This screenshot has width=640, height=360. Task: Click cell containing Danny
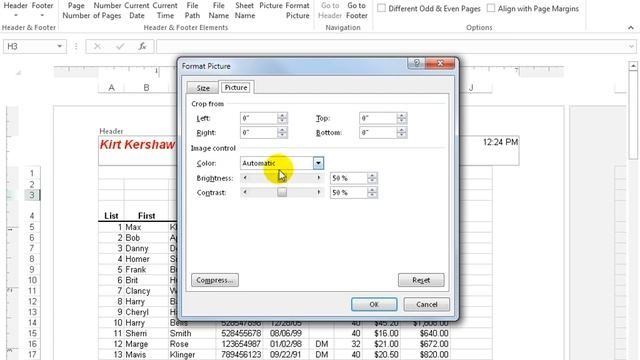[146, 248]
